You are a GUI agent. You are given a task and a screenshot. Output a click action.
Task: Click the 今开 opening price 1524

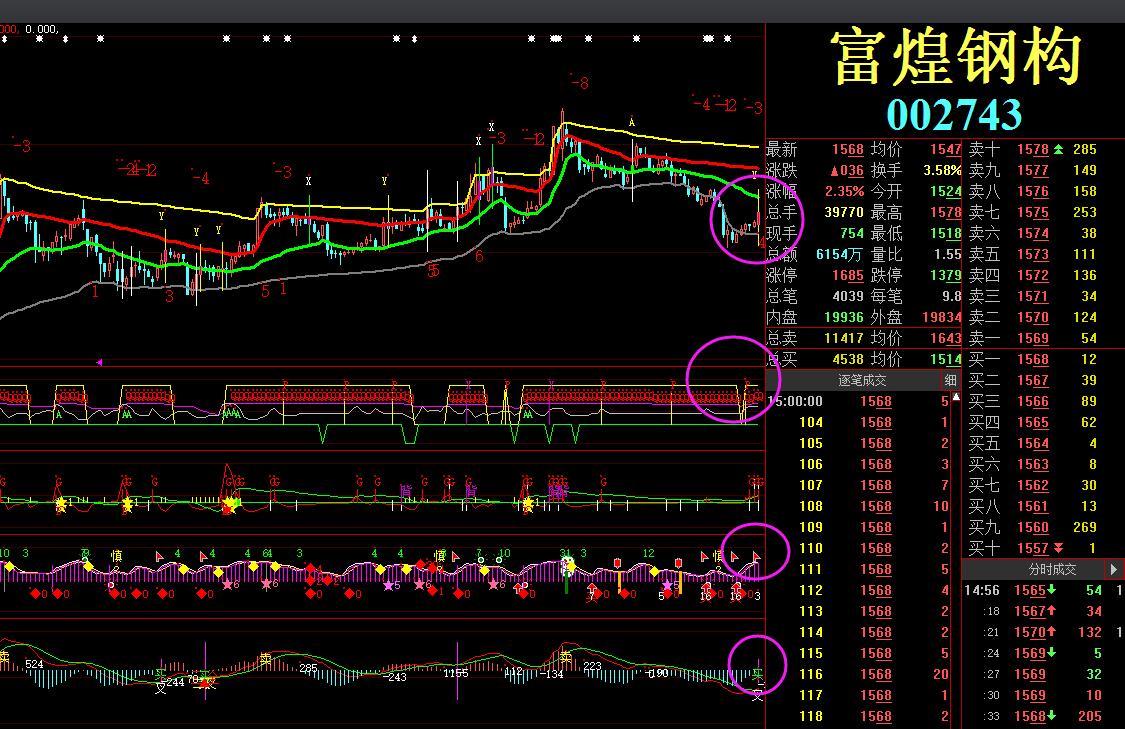[x=946, y=192]
